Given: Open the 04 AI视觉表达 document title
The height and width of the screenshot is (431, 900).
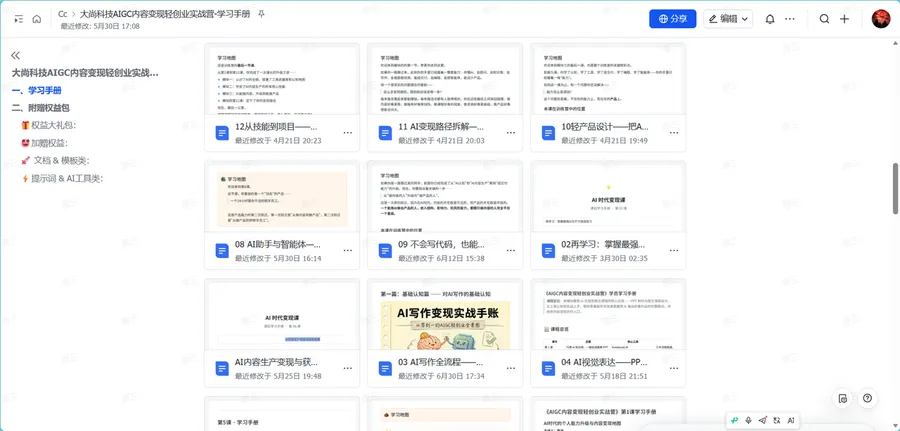Looking at the screenshot, I should pos(604,363).
